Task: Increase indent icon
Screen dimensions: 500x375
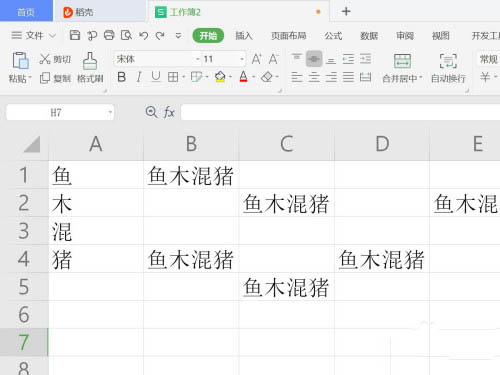Action: tap(366, 59)
